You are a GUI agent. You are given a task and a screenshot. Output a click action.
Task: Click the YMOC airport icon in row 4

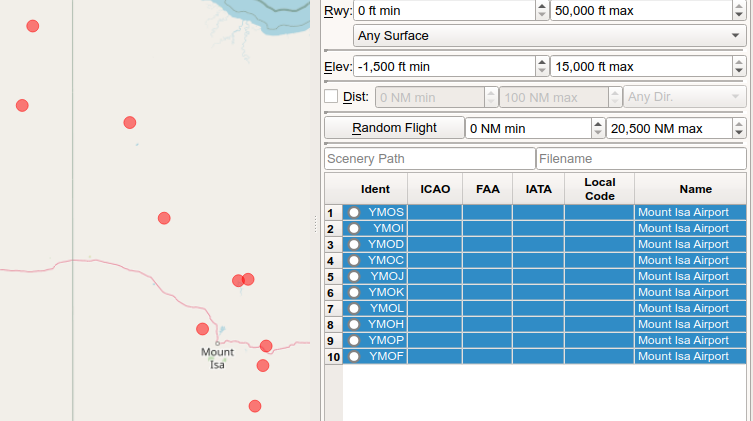[x=354, y=260]
